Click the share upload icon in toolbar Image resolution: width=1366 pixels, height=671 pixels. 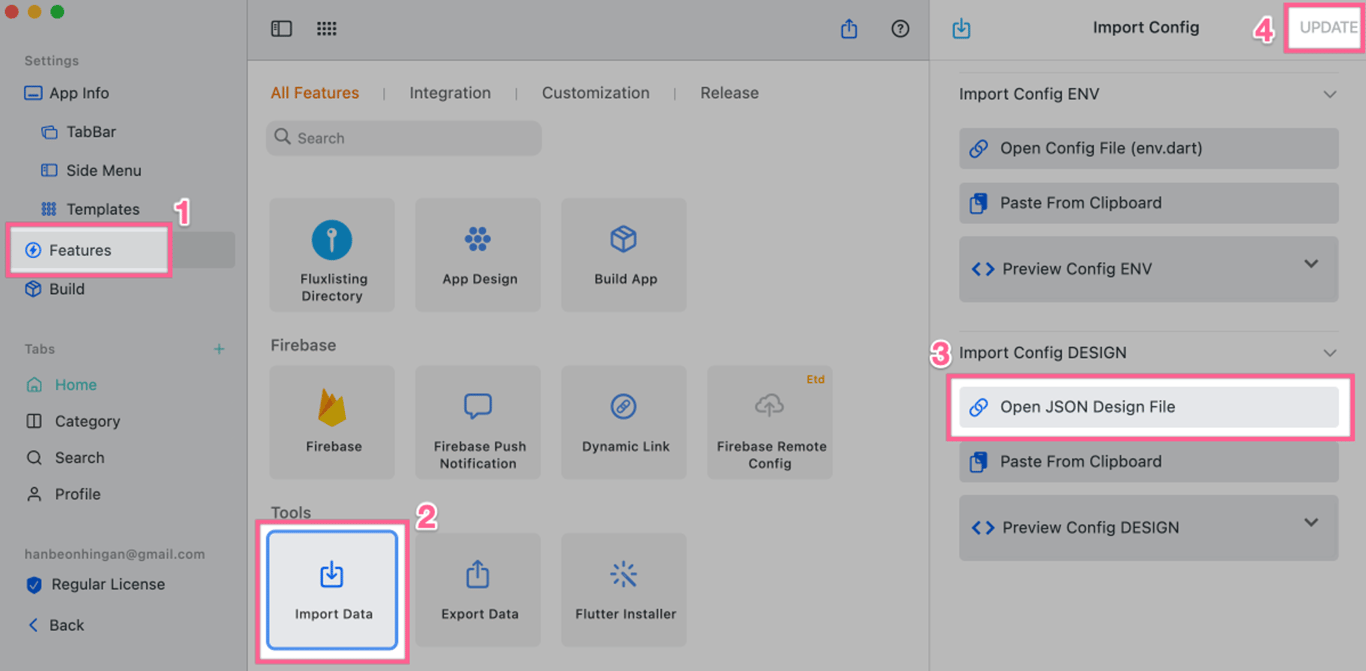pyautogui.click(x=849, y=29)
